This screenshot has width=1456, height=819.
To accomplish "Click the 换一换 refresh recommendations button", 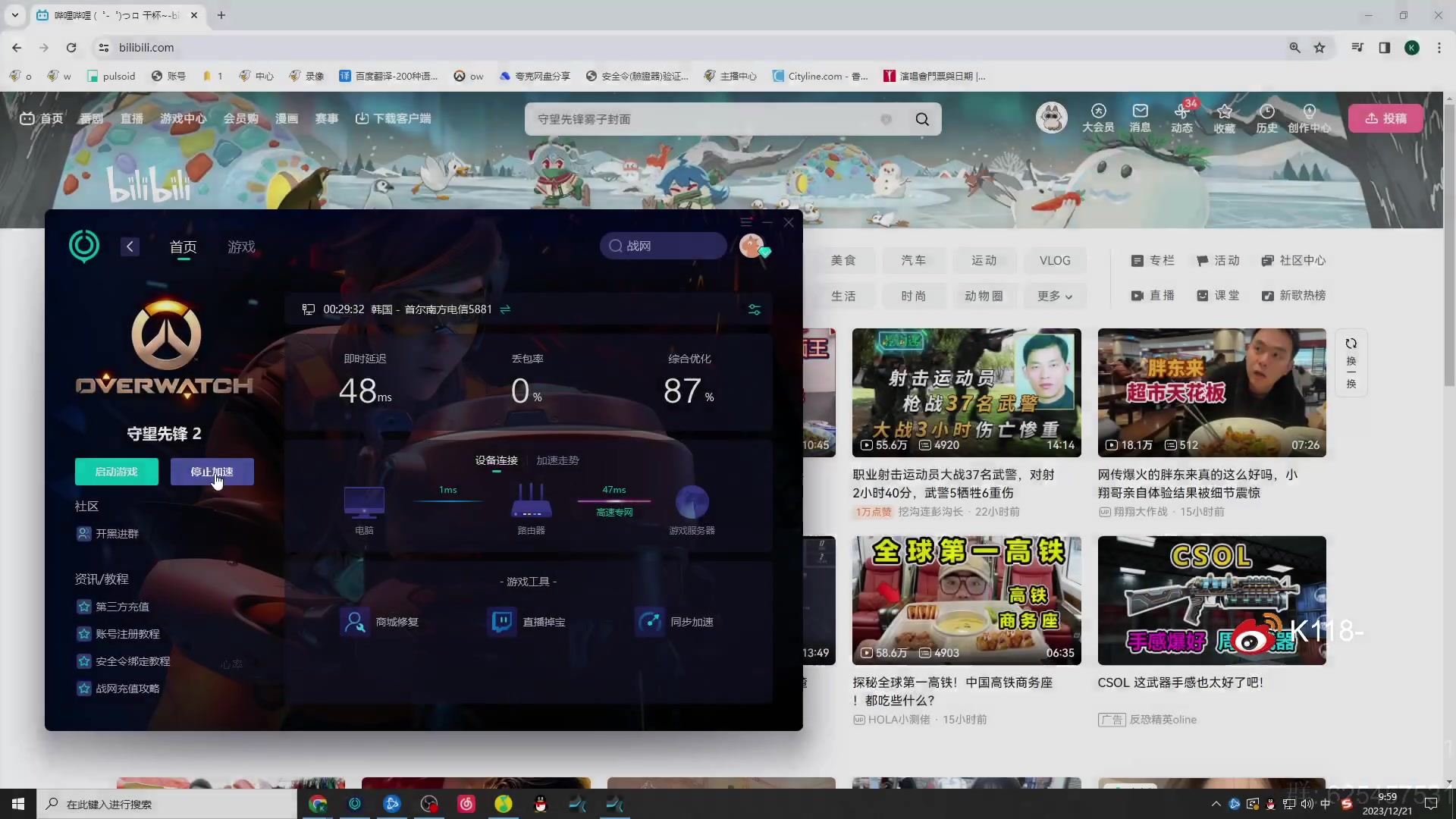I will coord(1351,362).
